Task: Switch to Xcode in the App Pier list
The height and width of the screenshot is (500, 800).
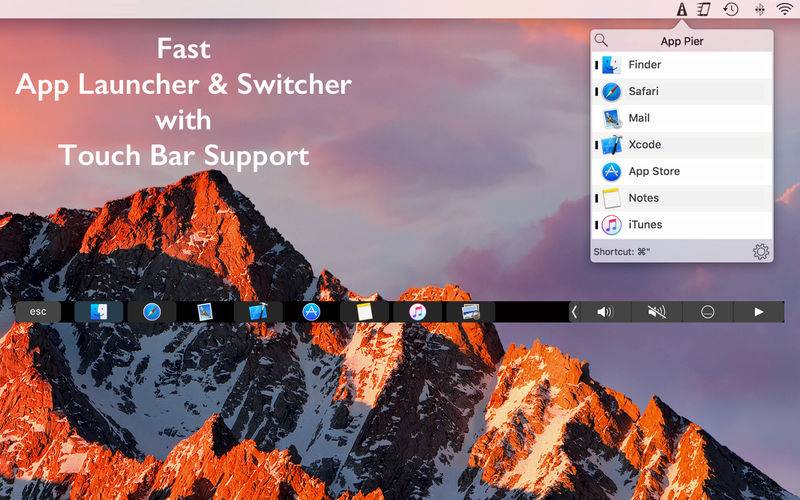Action: 682,144
